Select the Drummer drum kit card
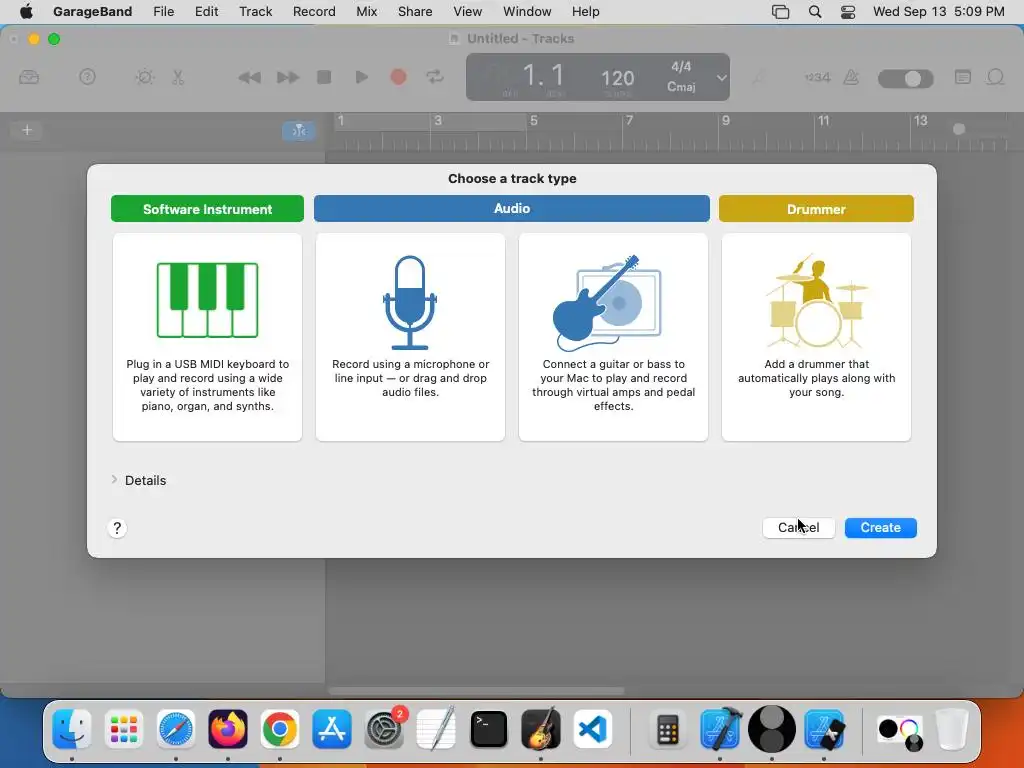The width and height of the screenshot is (1024, 768). pos(816,337)
